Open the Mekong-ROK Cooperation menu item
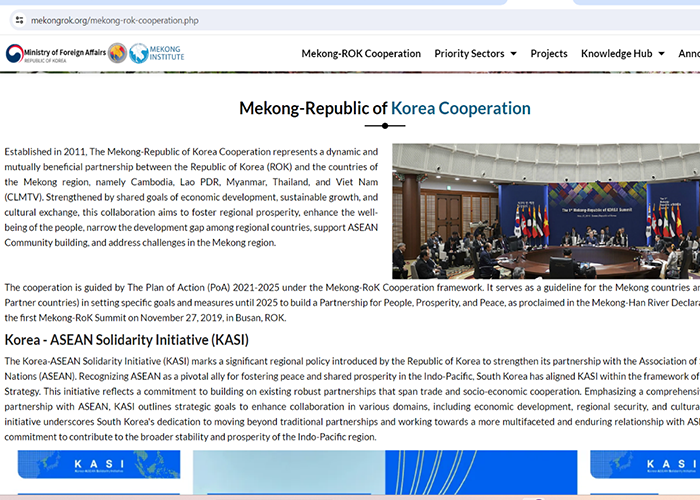This screenshot has height=500, width=700. [361, 54]
